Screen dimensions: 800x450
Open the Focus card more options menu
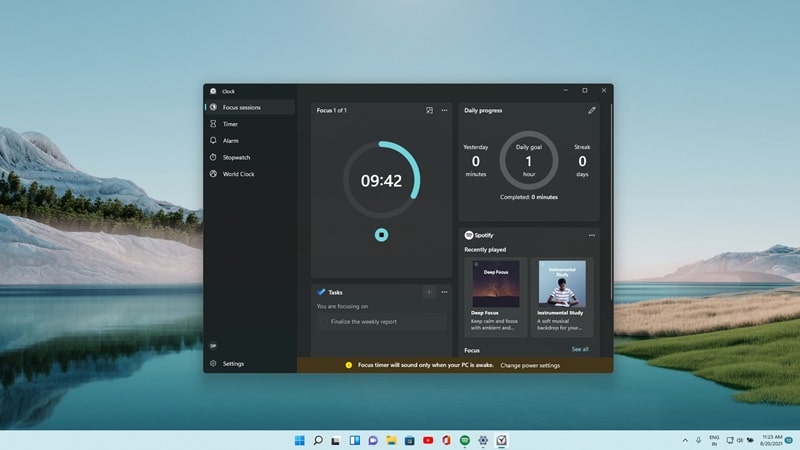444,110
